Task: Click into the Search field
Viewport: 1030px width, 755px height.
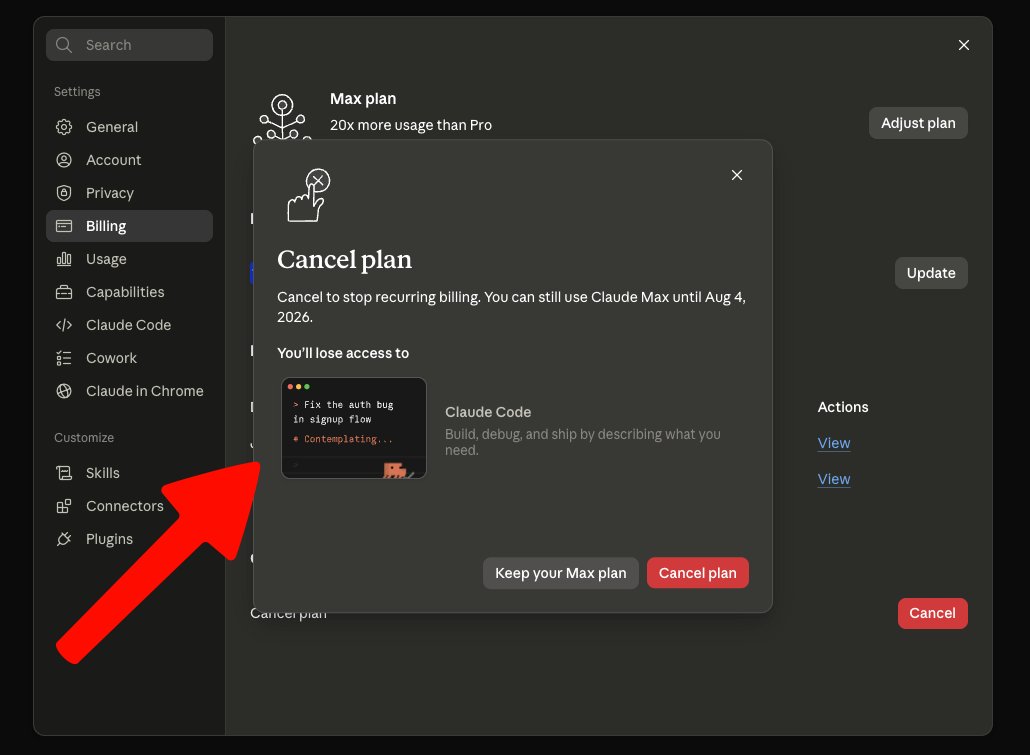Action: [129, 45]
